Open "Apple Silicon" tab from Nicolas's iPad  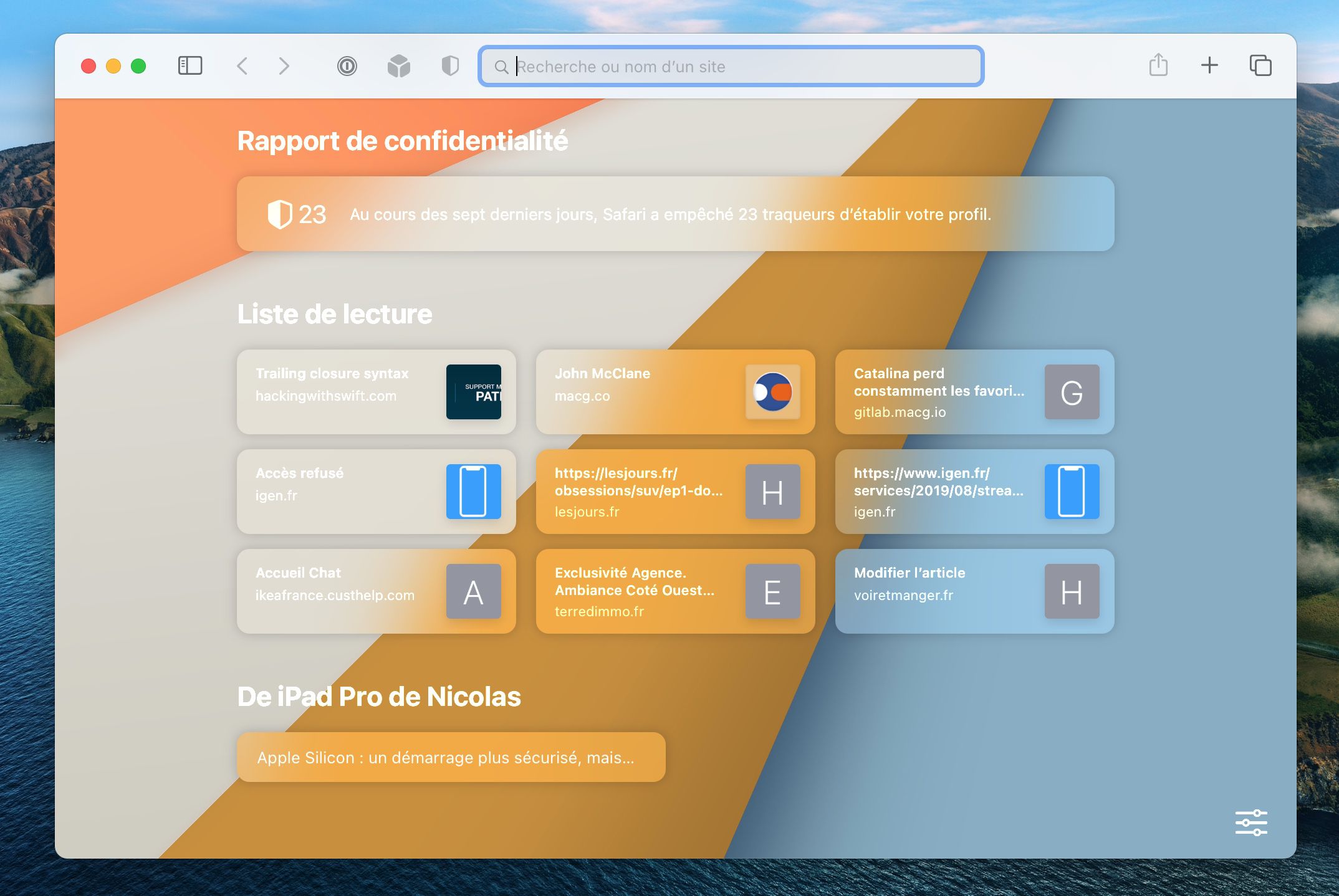(451, 758)
